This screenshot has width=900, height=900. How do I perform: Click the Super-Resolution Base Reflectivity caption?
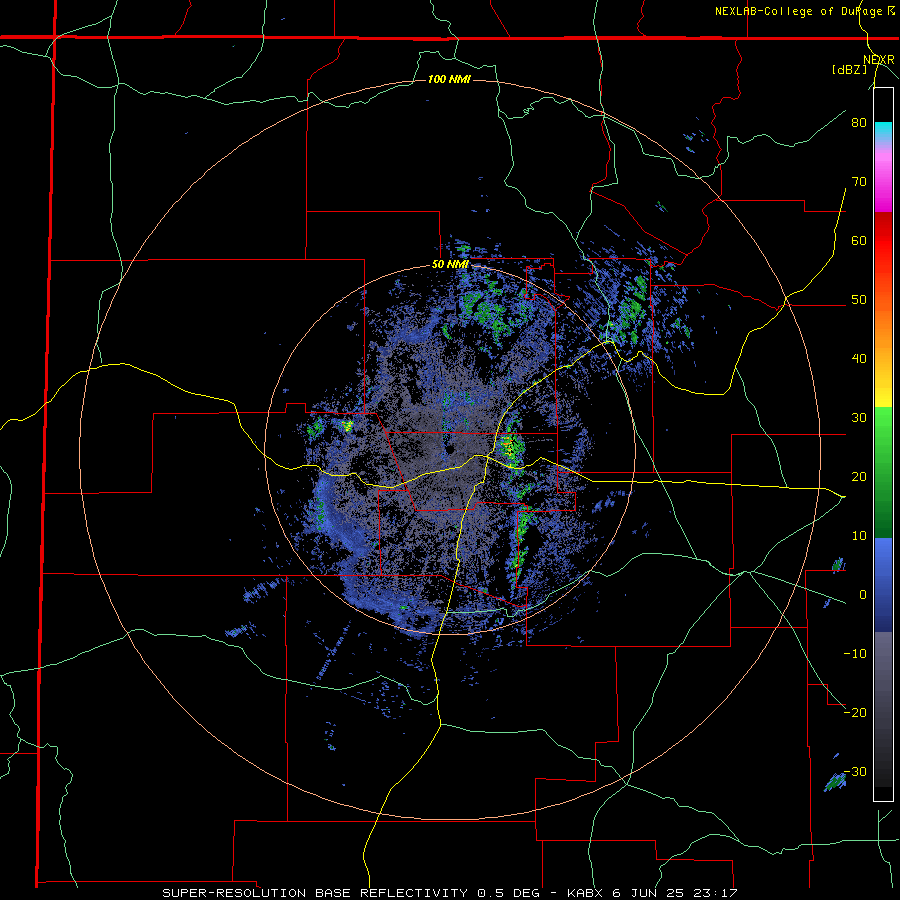coord(450,893)
